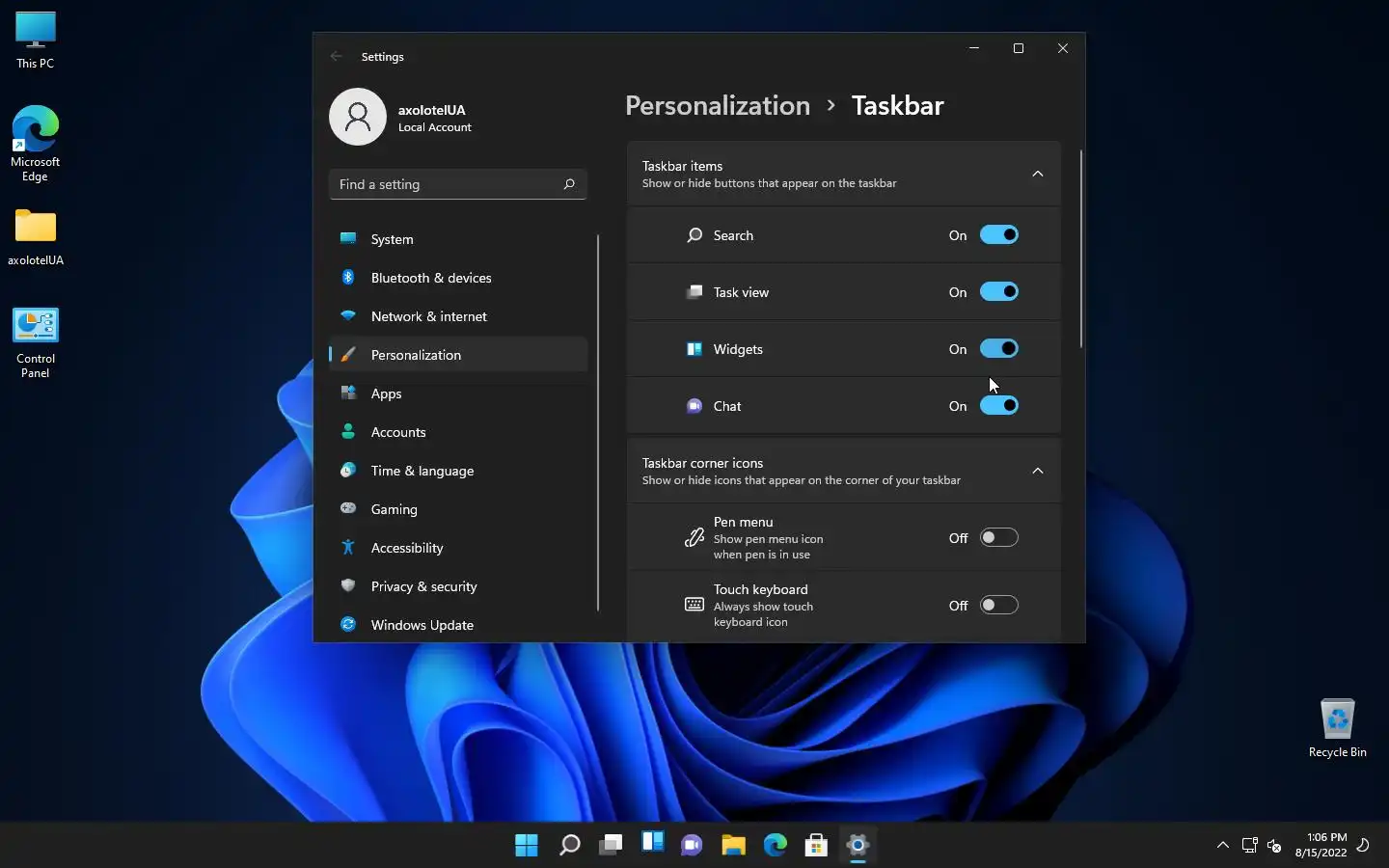
Task: Click the muted volume tray icon
Action: pyautogui.click(x=1274, y=846)
